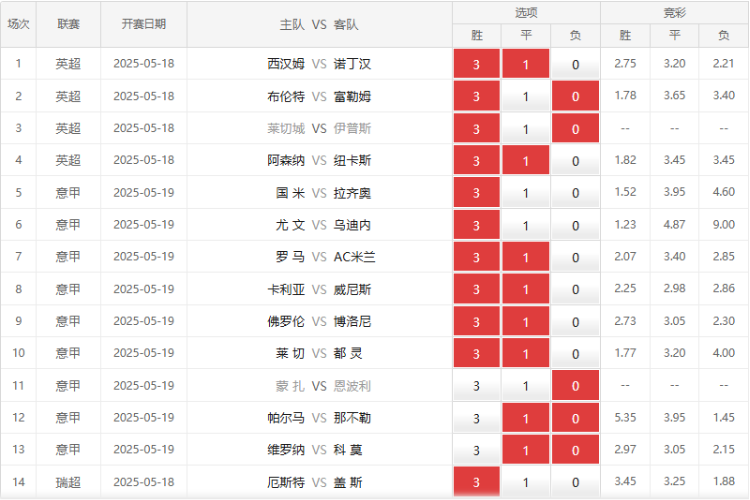This screenshot has width=750, height=500.
Task: Click win odds 1.82 for 阿森纳 match
Action: 625,160
